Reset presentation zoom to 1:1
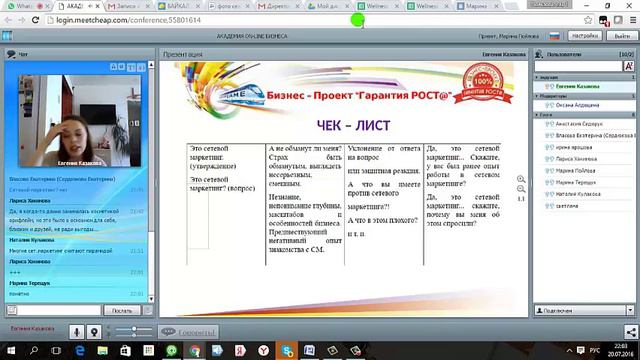This screenshot has width=640, height=360. [x=521, y=199]
